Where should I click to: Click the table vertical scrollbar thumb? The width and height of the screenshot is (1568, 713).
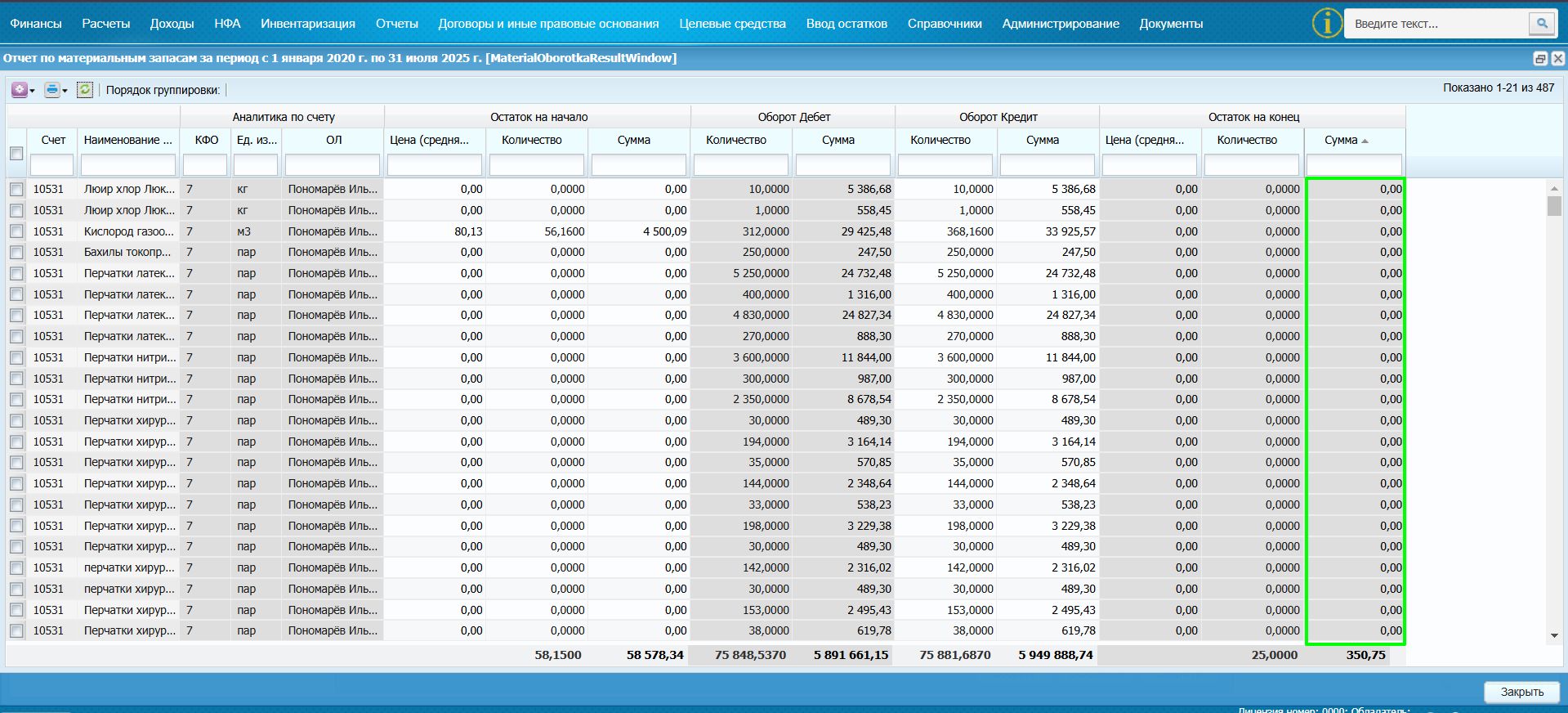coord(1554,205)
